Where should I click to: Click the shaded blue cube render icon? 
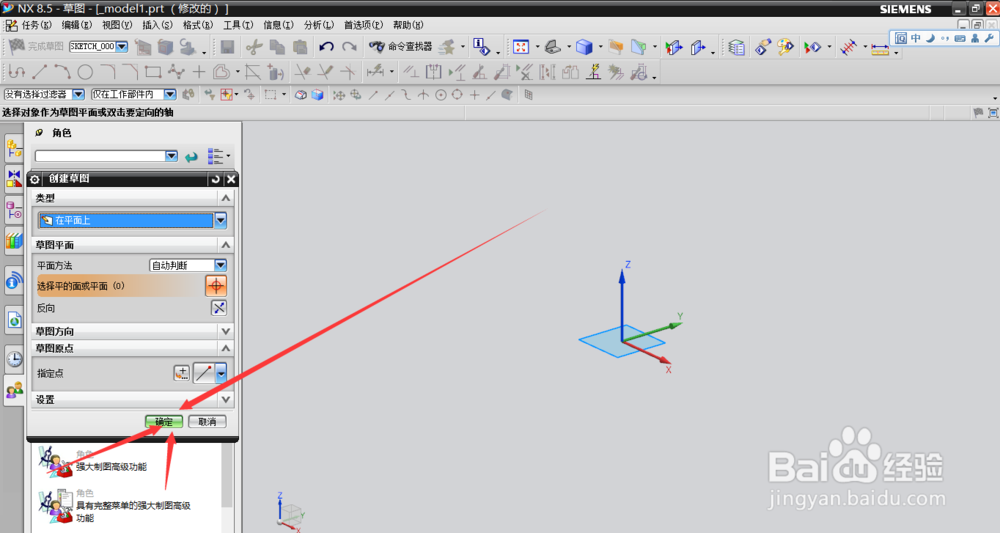pyautogui.click(x=584, y=47)
